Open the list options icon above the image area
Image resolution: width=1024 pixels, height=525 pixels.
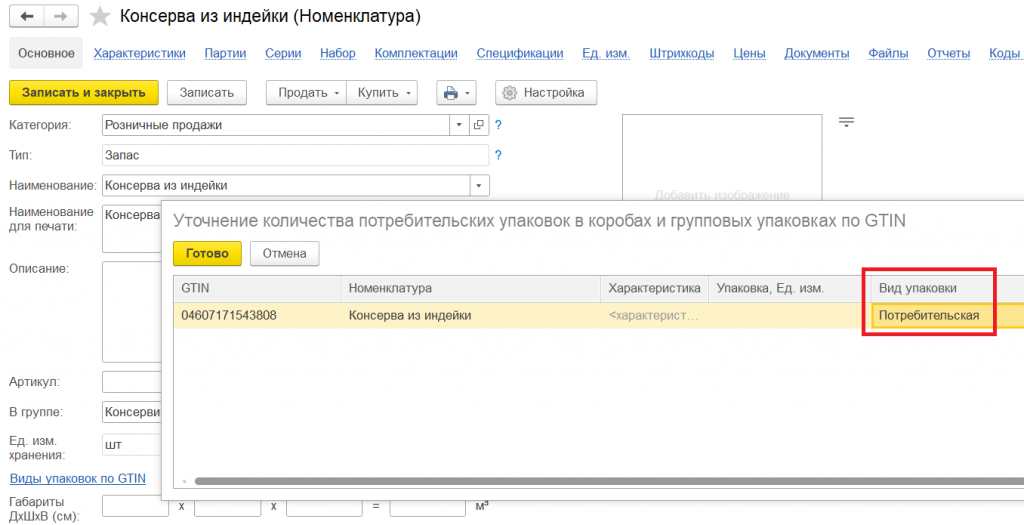coord(846,122)
